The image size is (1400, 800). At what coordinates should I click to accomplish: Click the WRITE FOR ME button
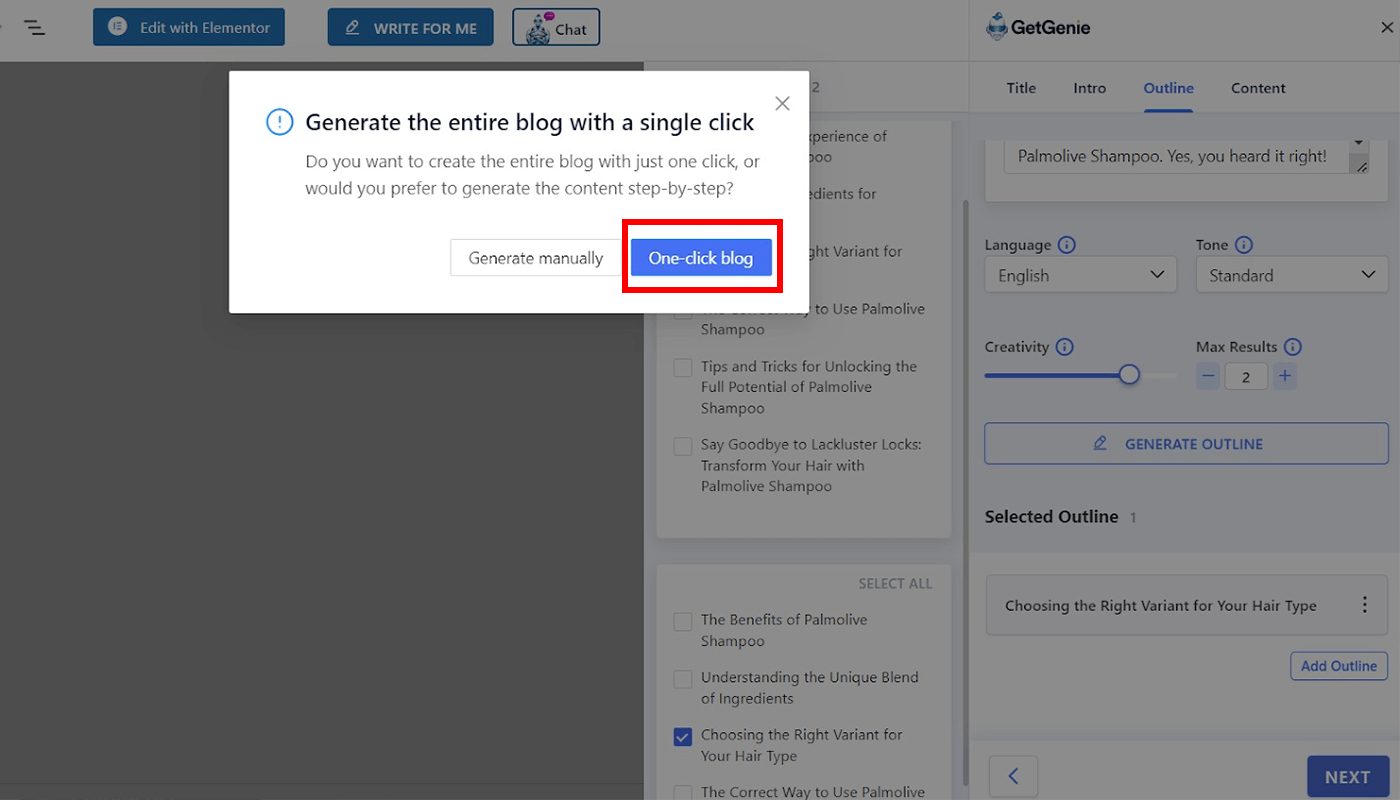tap(411, 27)
